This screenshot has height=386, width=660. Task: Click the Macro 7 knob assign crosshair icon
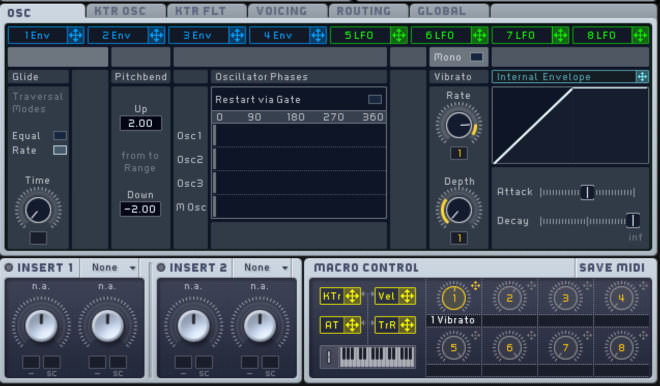pyautogui.click(x=588, y=335)
